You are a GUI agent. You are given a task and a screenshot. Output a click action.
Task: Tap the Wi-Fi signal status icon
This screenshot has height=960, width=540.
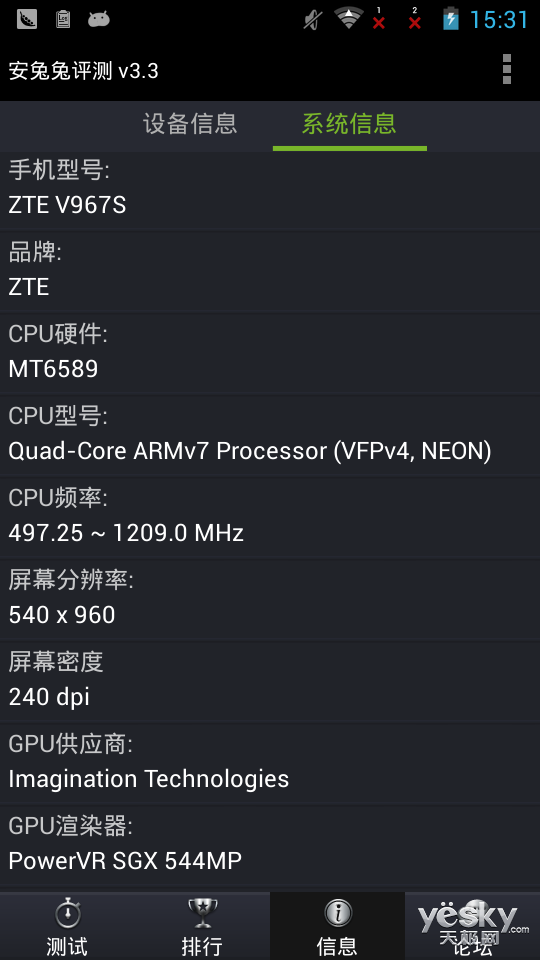click(349, 18)
